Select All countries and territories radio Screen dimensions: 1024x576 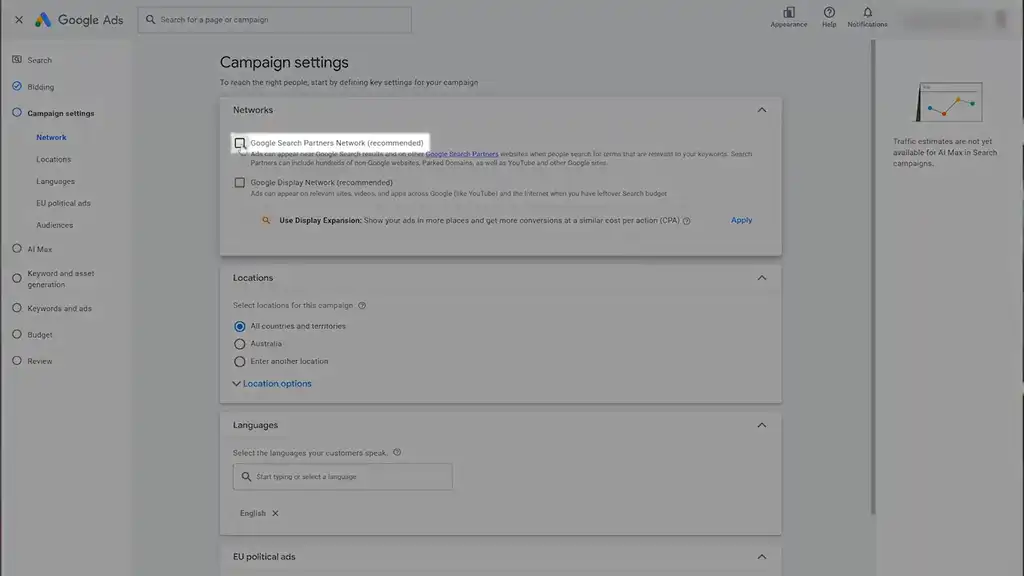pyautogui.click(x=240, y=327)
